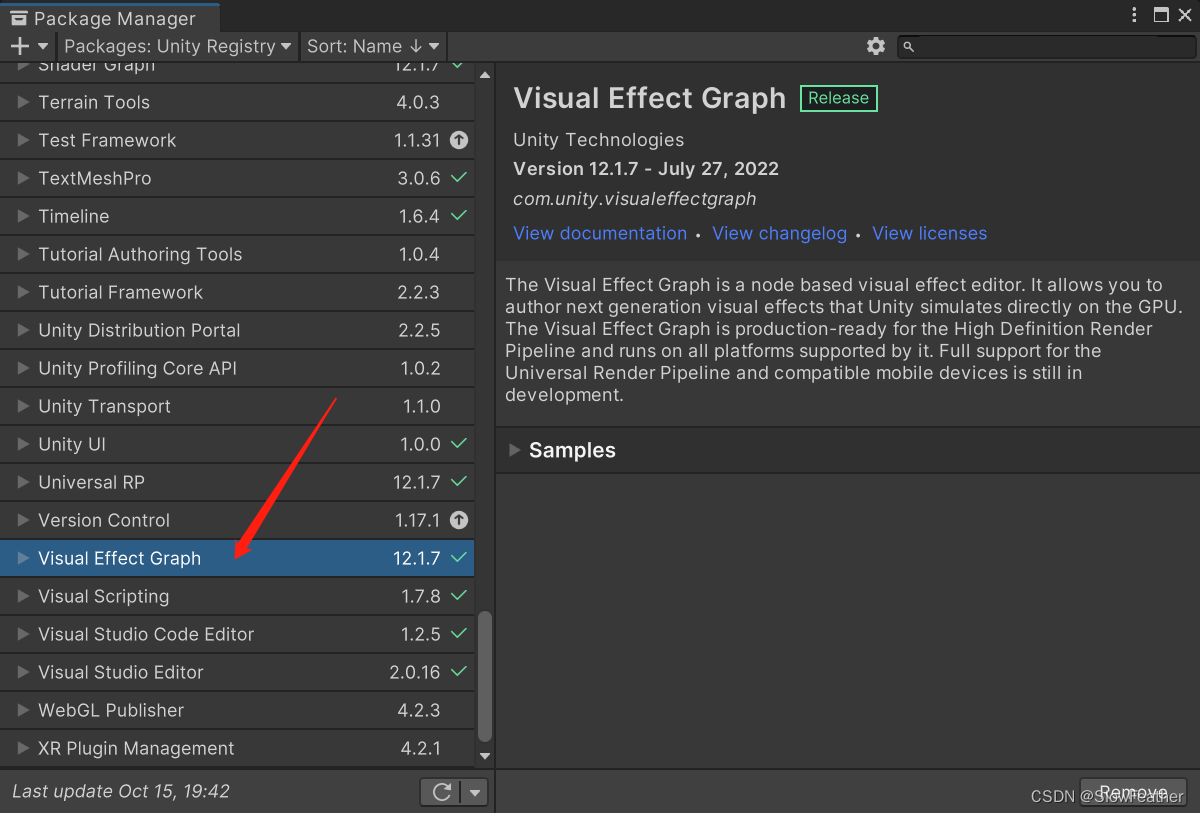Select the XR Plugin Management package
This screenshot has width=1200, height=813.
(x=237, y=748)
